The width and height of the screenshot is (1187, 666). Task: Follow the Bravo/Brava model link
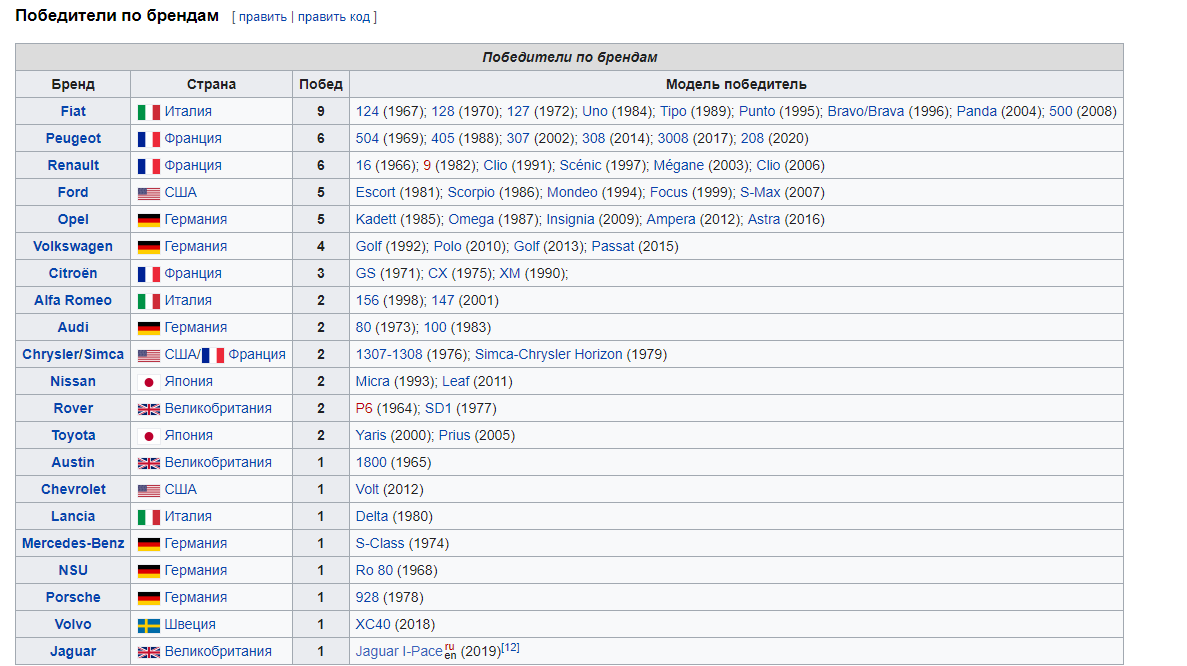coord(865,111)
